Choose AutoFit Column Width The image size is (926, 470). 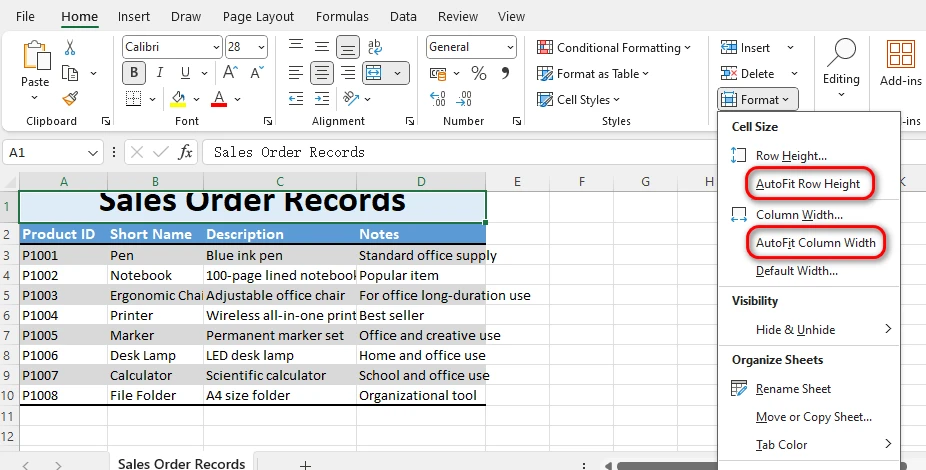816,243
